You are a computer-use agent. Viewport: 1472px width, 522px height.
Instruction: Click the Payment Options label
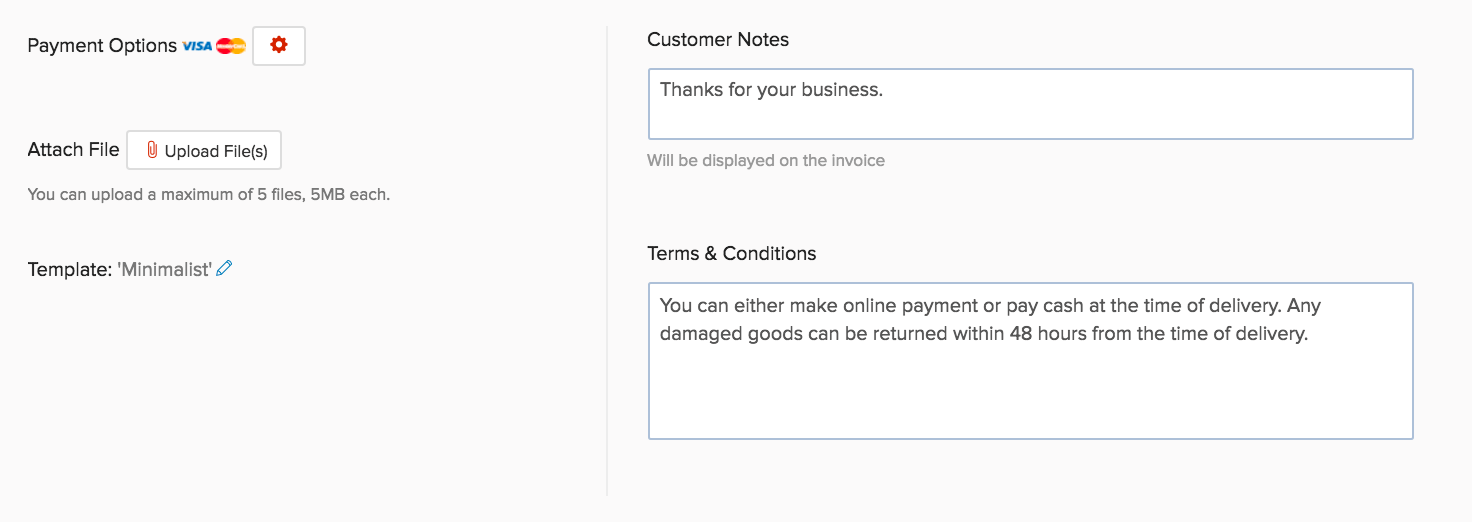(x=102, y=46)
